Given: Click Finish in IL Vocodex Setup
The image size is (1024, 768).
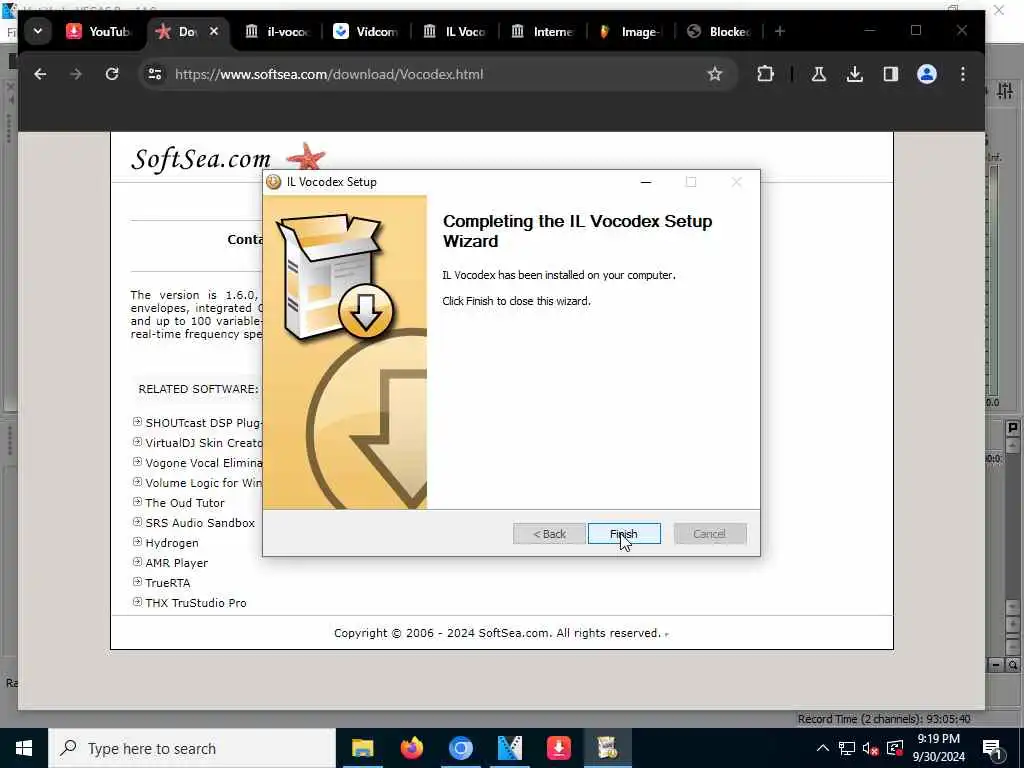Looking at the screenshot, I should 624,534.
